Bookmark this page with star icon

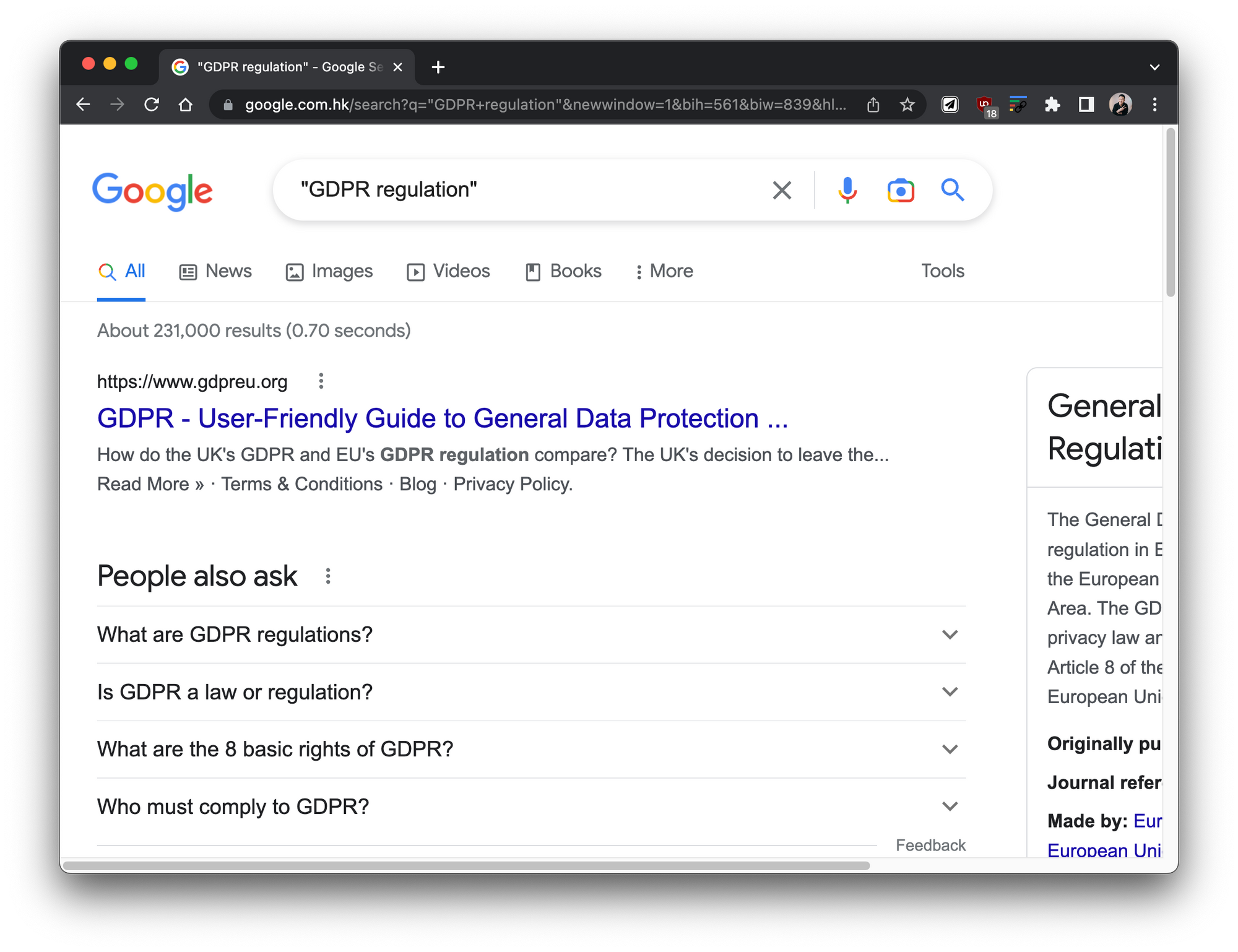click(907, 105)
